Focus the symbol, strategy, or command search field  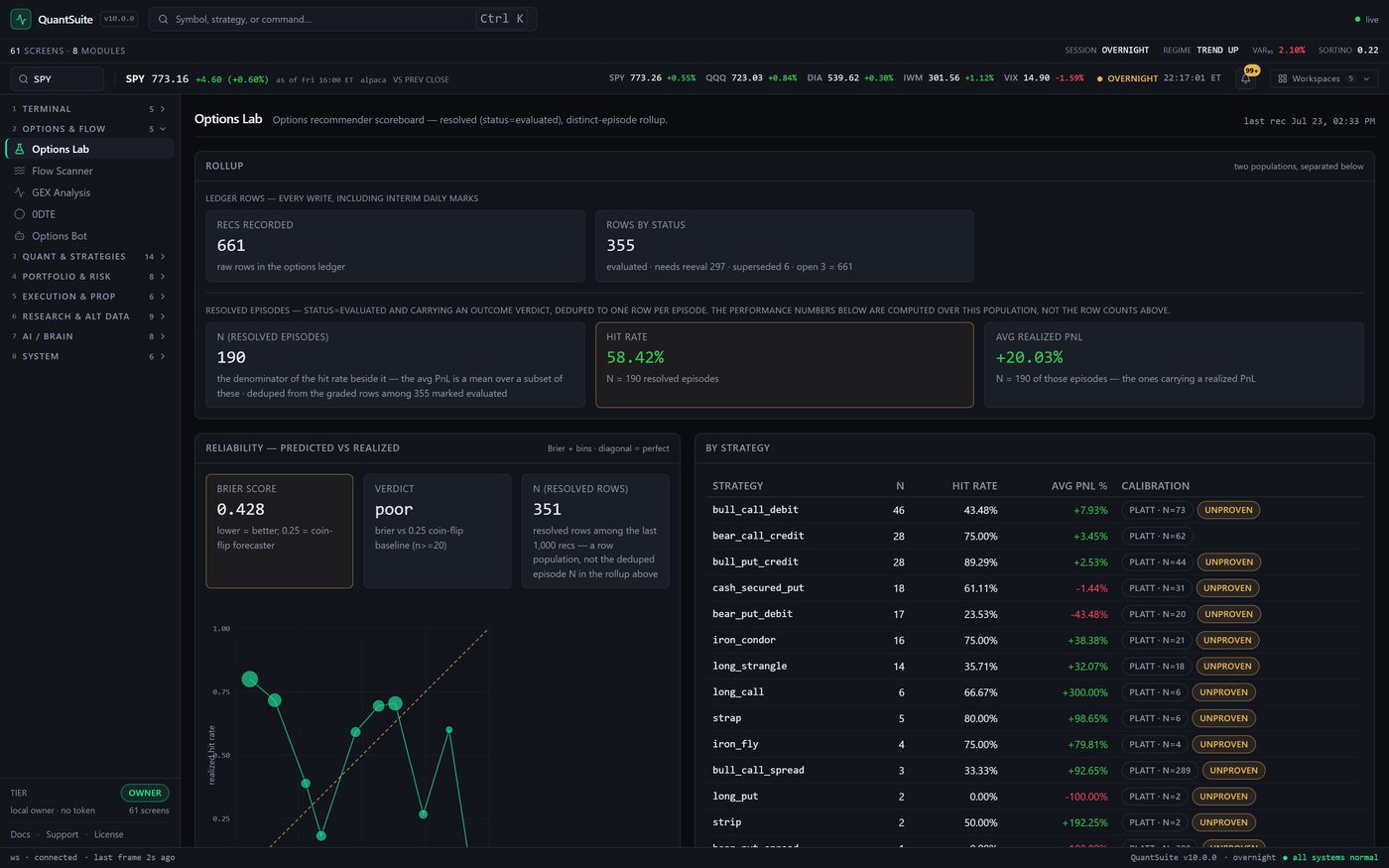coord(342,19)
